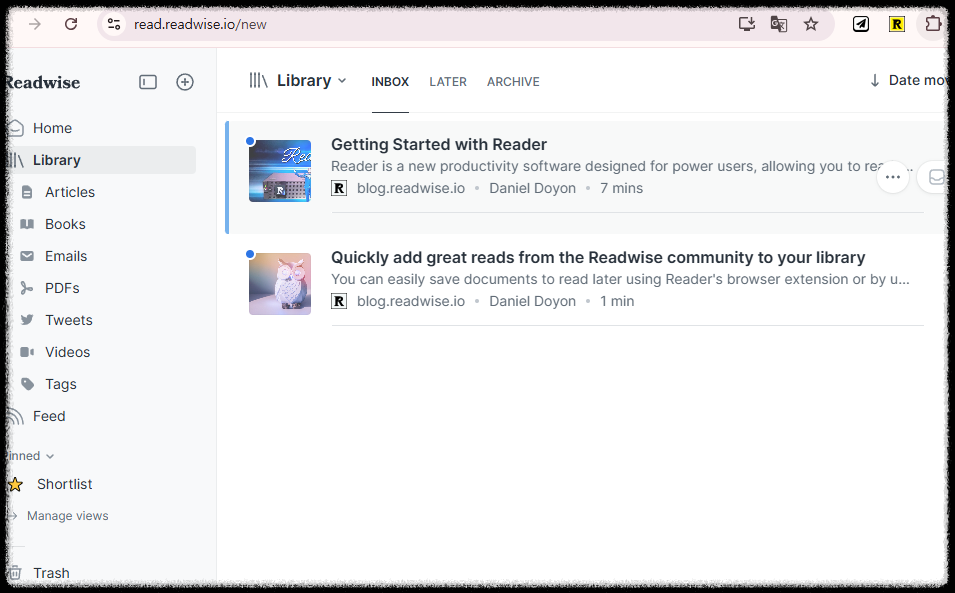Click the Getting Started with Reader thumbnail

click(x=280, y=171)
